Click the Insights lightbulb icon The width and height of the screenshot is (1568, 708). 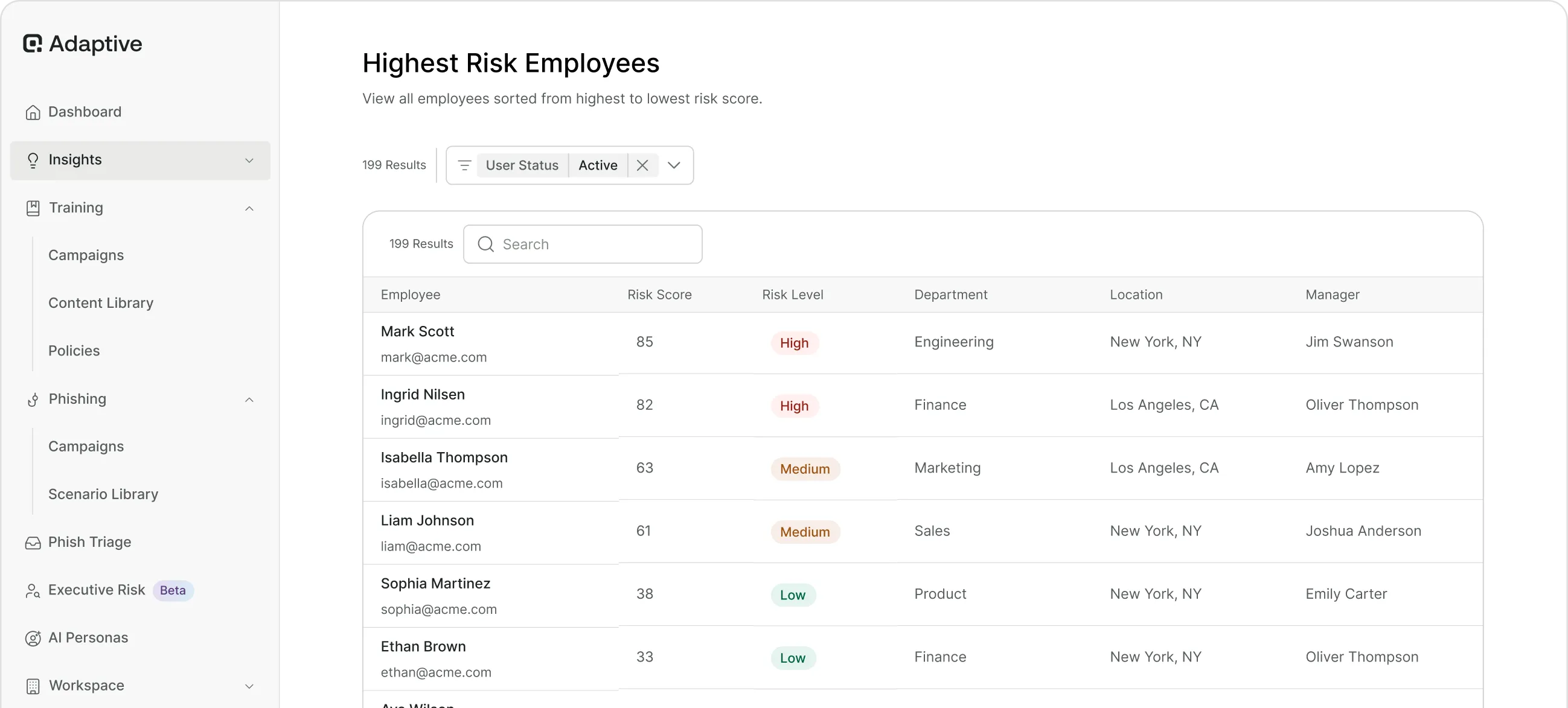(x=33, y=160)
